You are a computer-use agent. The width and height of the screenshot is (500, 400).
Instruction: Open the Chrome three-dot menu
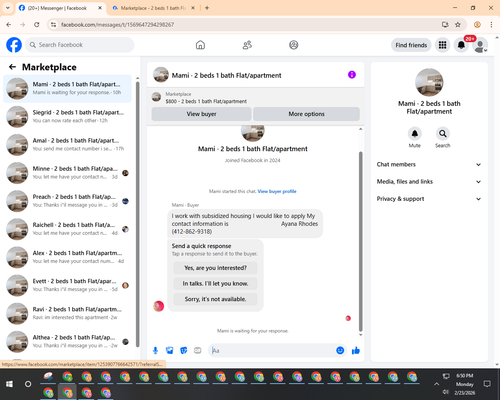tap(491, 25)
